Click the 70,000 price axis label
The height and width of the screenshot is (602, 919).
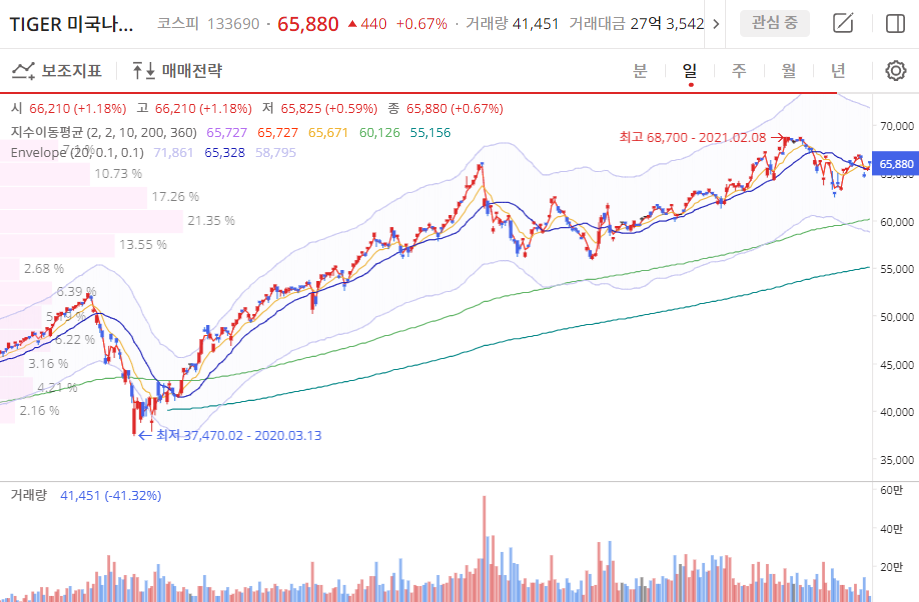point(897,125)
